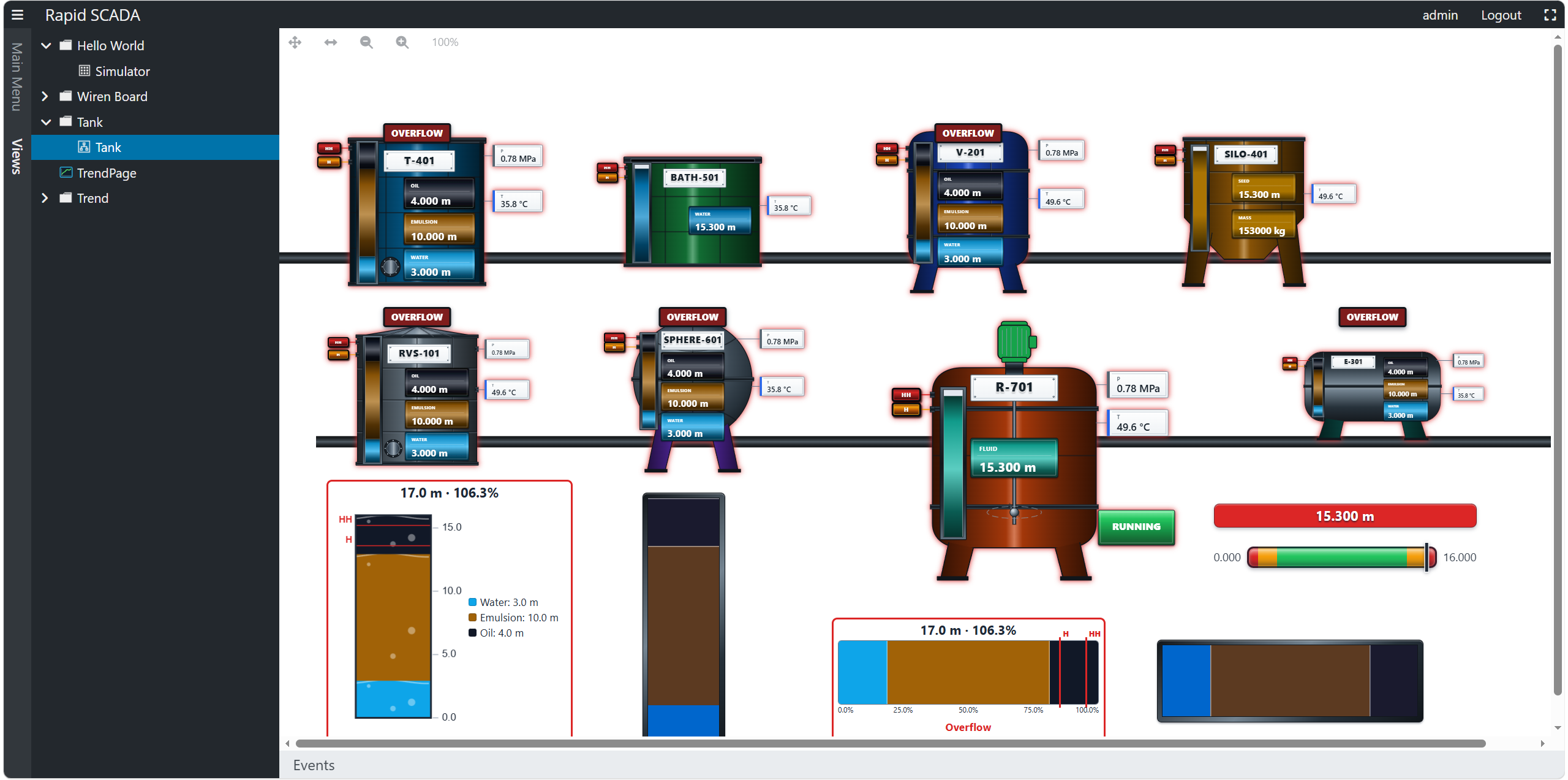Click the RVS-101 valve knob
Viewport: 1568px width, 780px height.
click(x=393, y=449)
